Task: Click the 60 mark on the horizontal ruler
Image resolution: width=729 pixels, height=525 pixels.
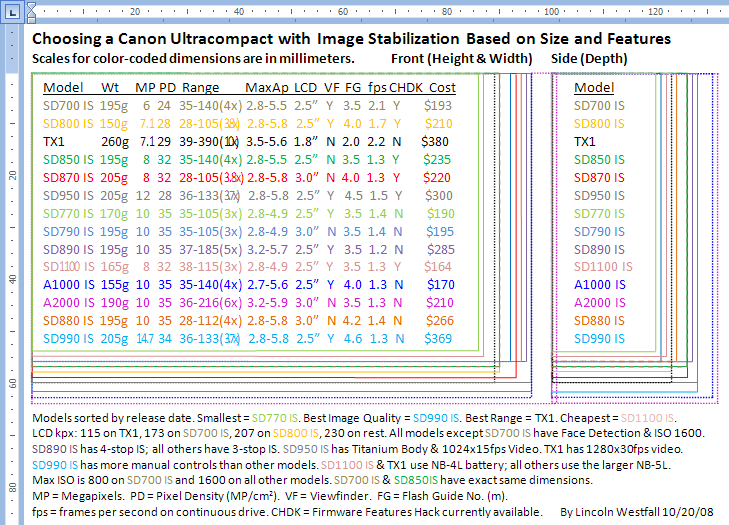Action: 342,9
